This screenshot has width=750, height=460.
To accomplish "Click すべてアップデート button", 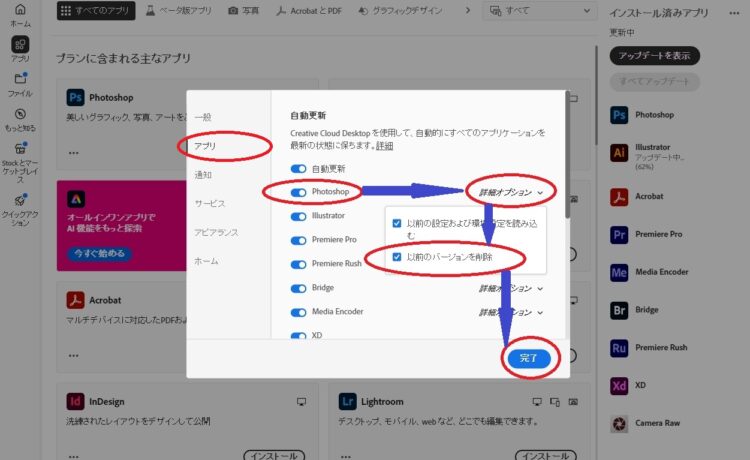I will pyautogui.click(x=654, y=81).
